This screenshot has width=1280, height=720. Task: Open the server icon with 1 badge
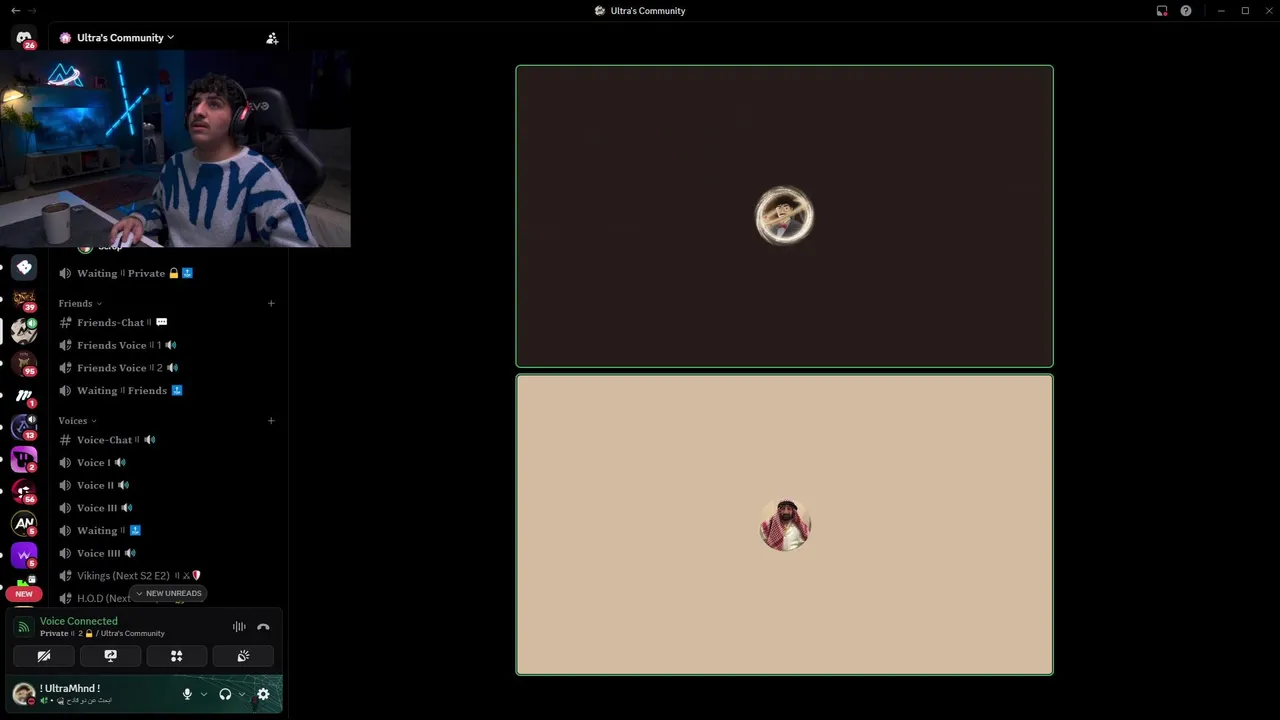24,395
